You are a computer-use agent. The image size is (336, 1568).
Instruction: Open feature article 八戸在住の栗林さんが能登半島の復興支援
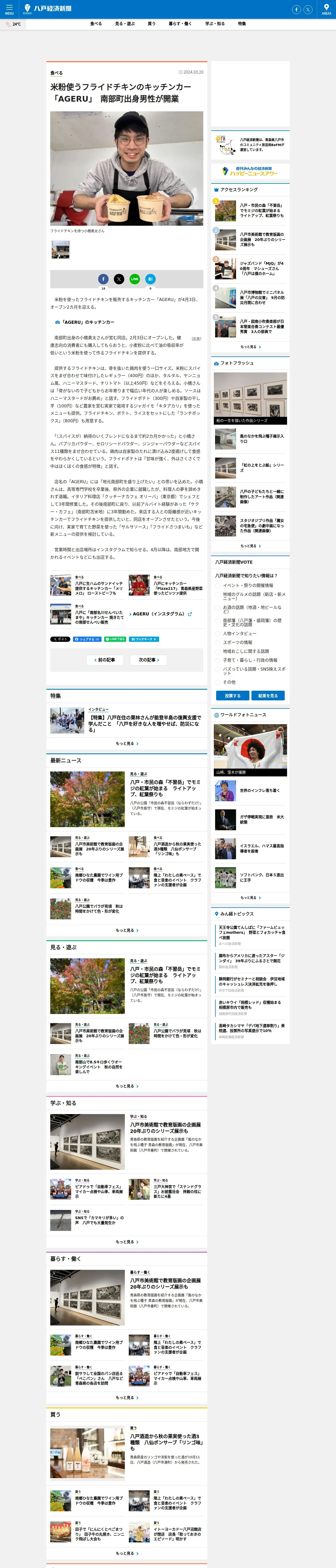coord(127,721)
